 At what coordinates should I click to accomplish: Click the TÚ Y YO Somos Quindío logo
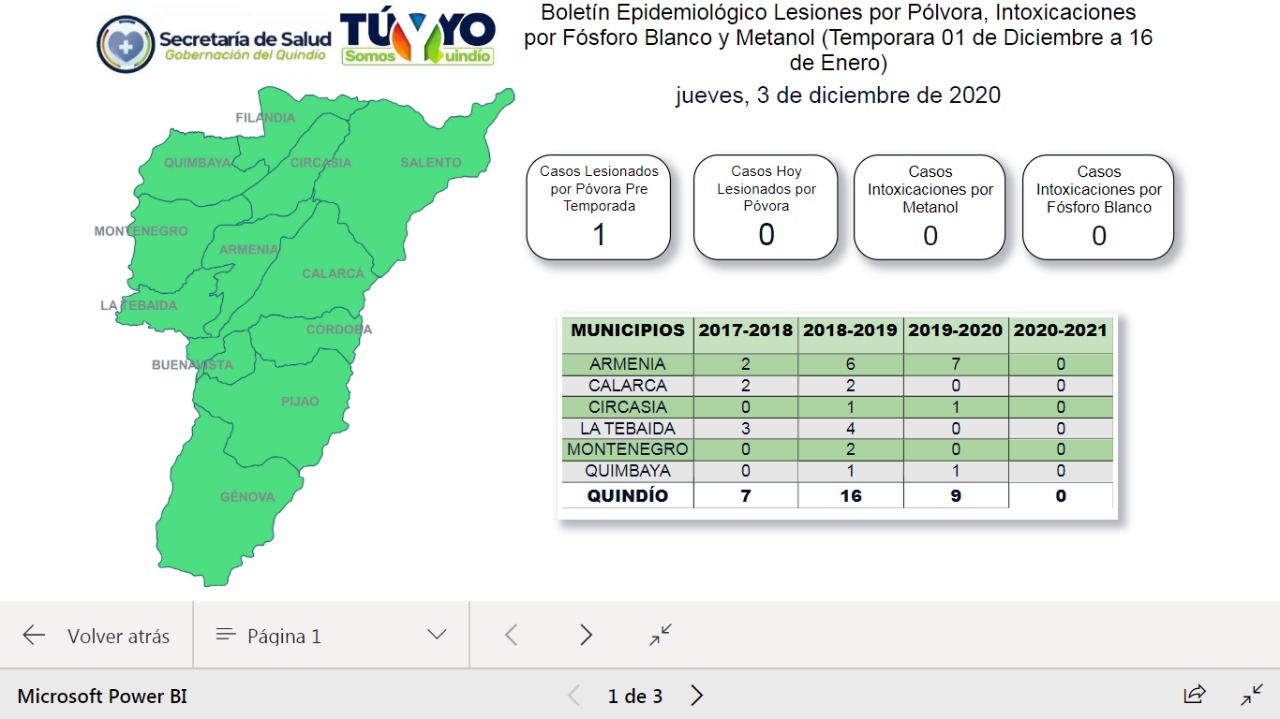pyautogui.click(x=418, y=39)
